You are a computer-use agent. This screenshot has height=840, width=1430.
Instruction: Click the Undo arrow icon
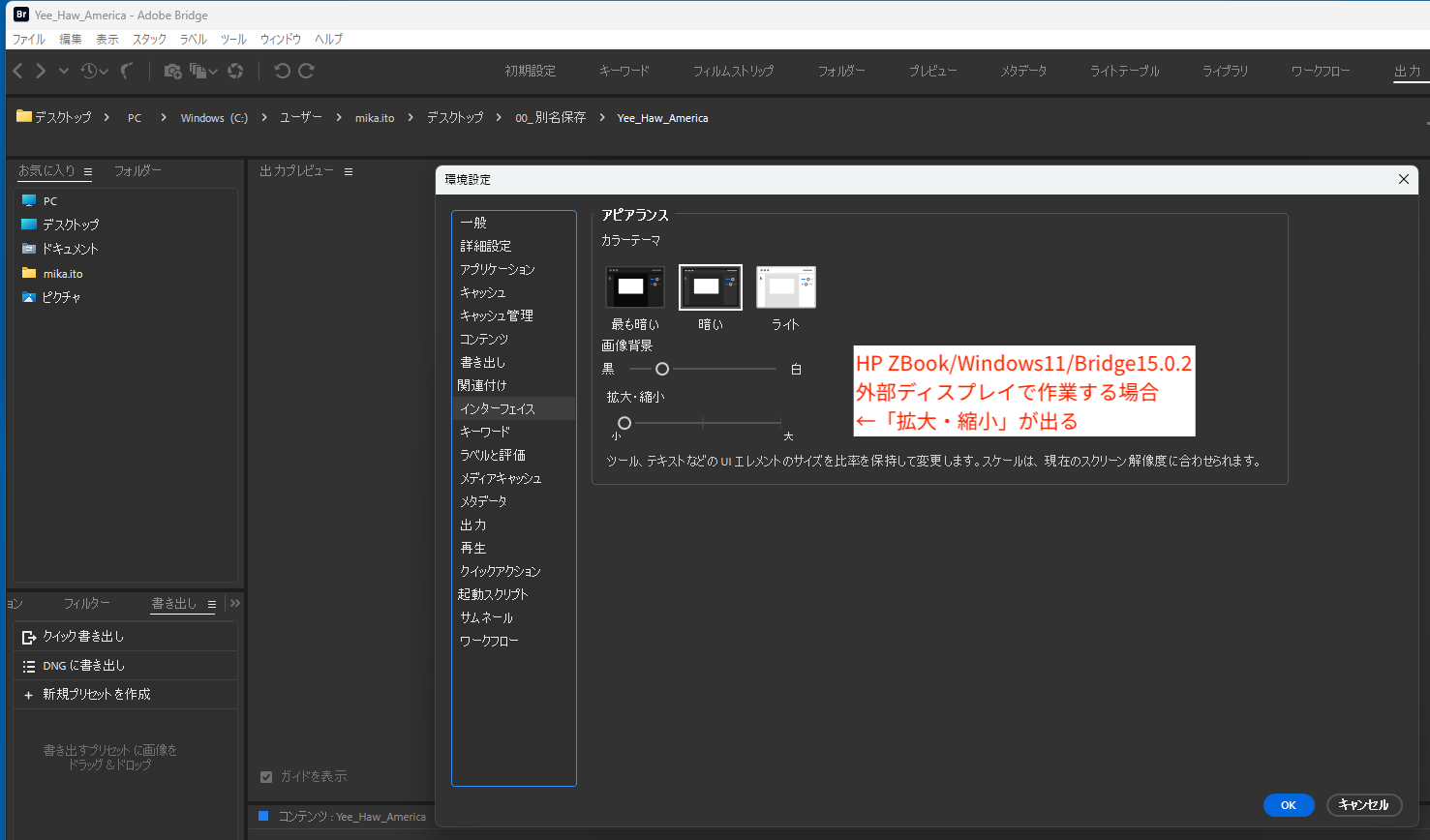point(284,71)
